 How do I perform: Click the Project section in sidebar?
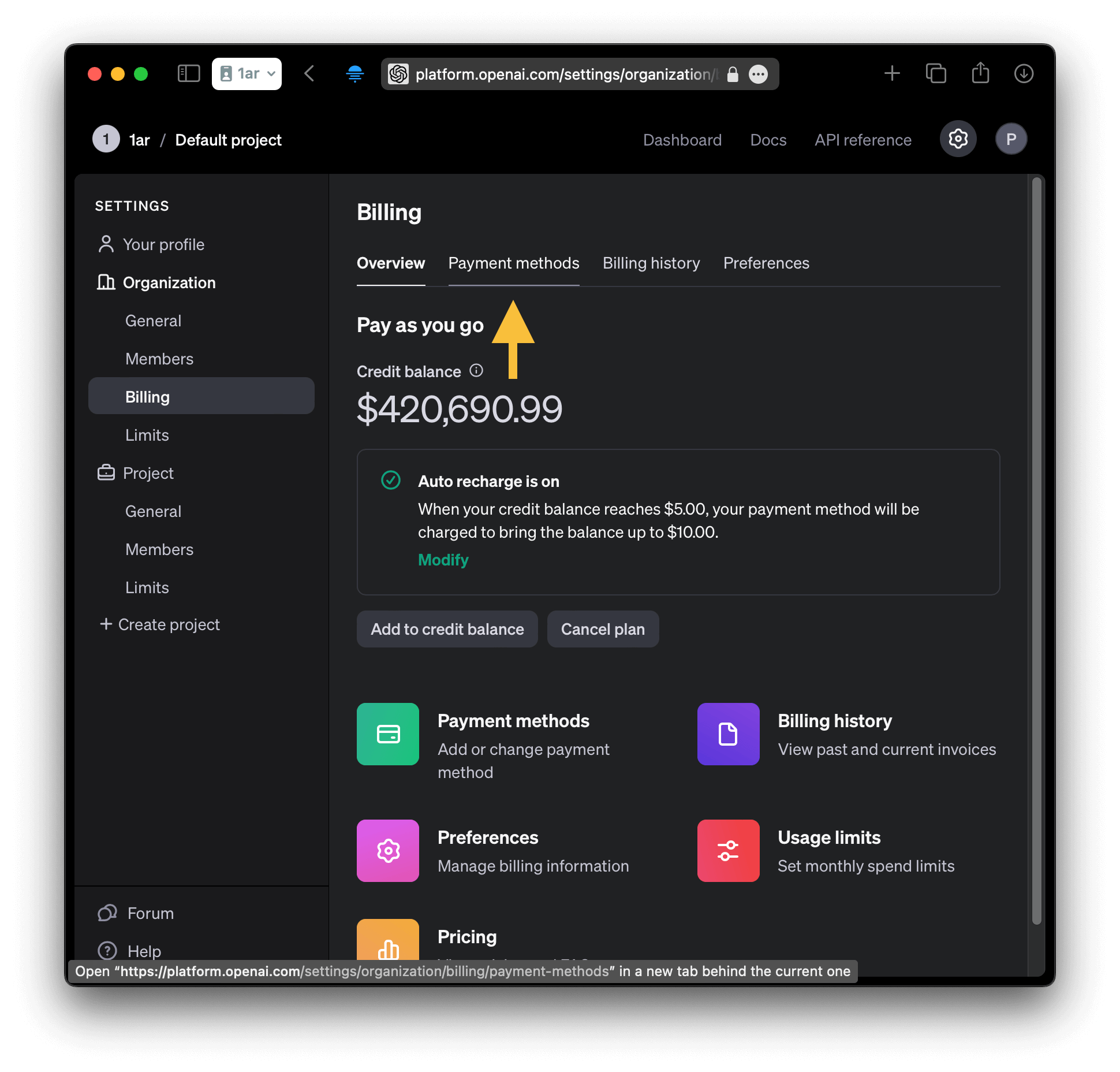pos(136,473)
